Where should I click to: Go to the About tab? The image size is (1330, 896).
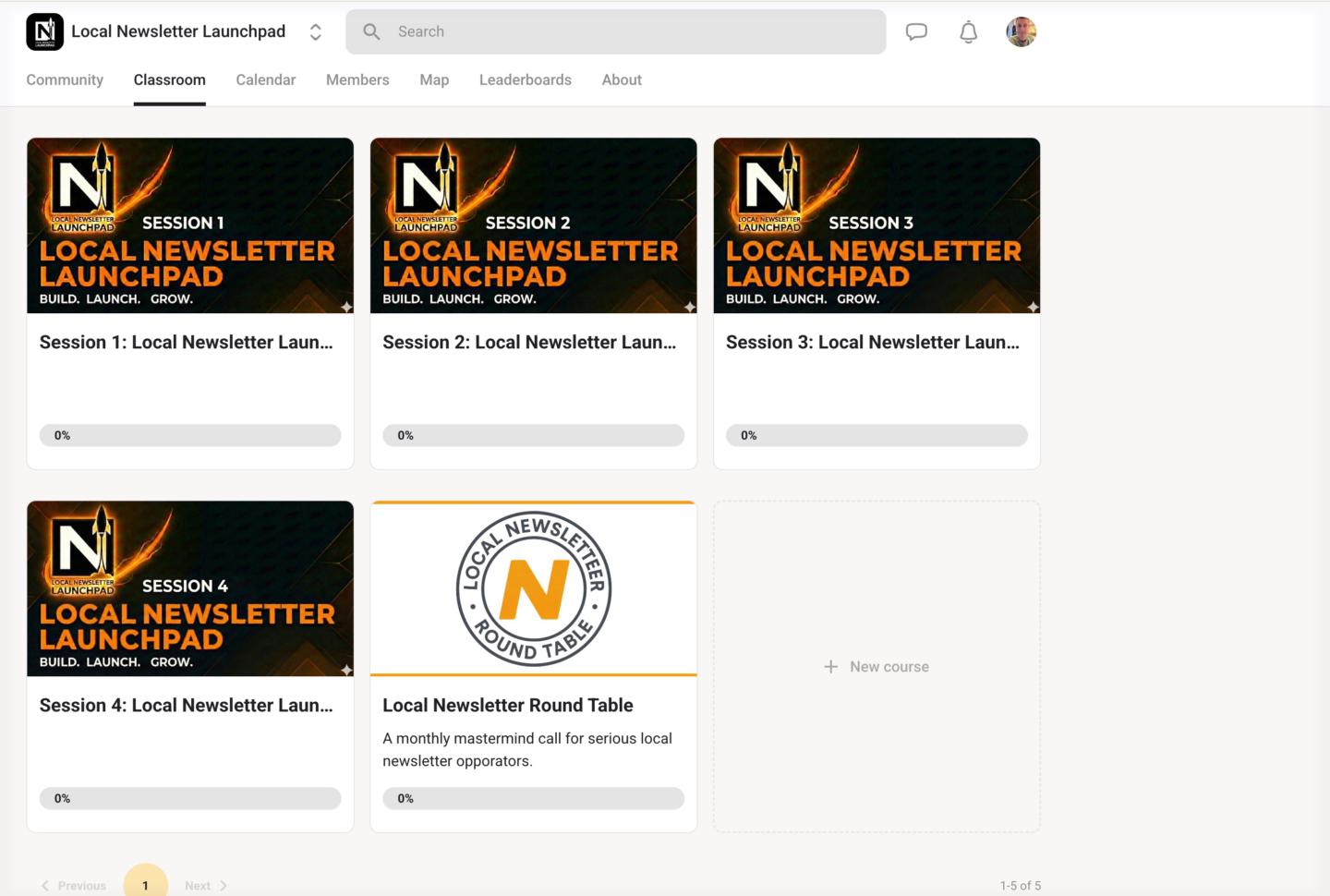tap(622, 79)
